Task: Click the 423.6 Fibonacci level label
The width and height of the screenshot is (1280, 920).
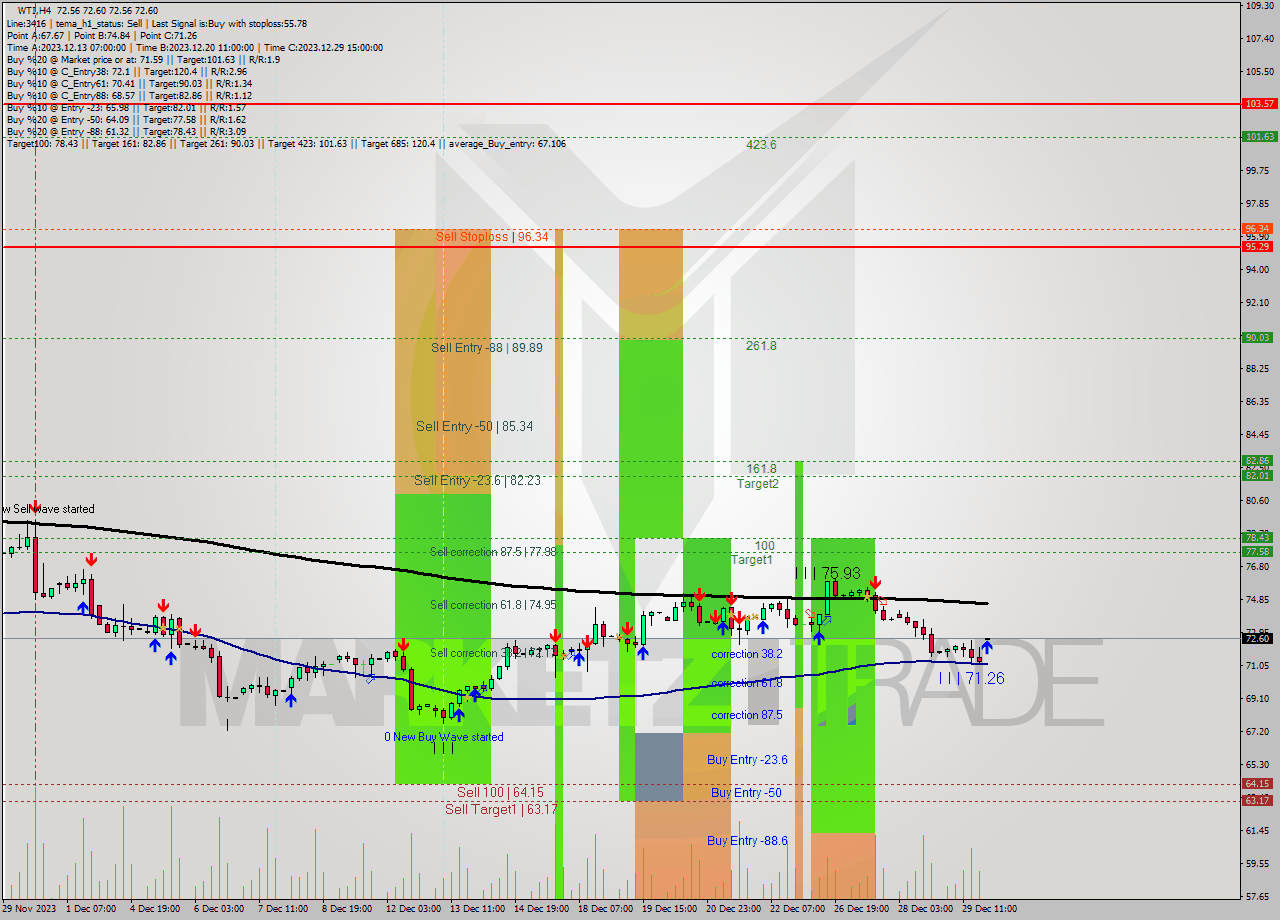Action: click(x=761, y=145)
